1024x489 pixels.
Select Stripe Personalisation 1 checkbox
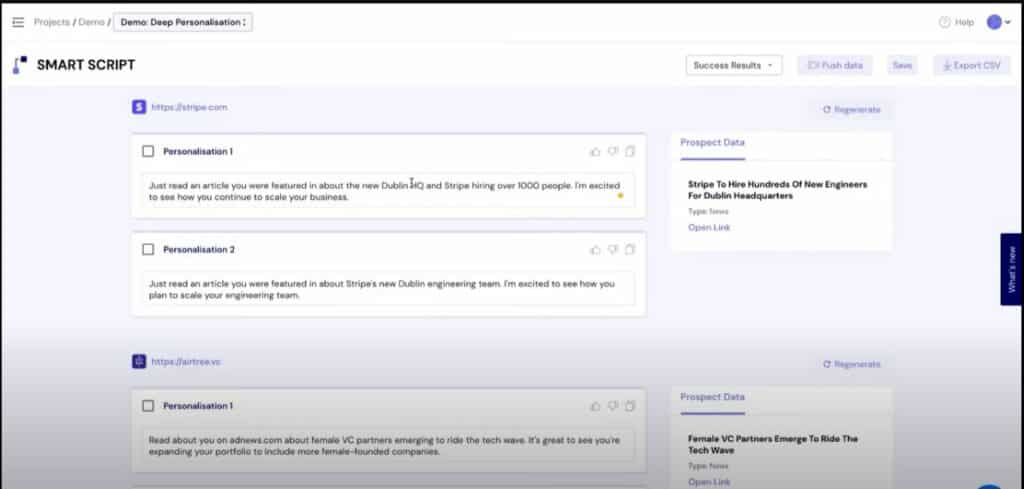pyautogui.click(x=148, y=151)
